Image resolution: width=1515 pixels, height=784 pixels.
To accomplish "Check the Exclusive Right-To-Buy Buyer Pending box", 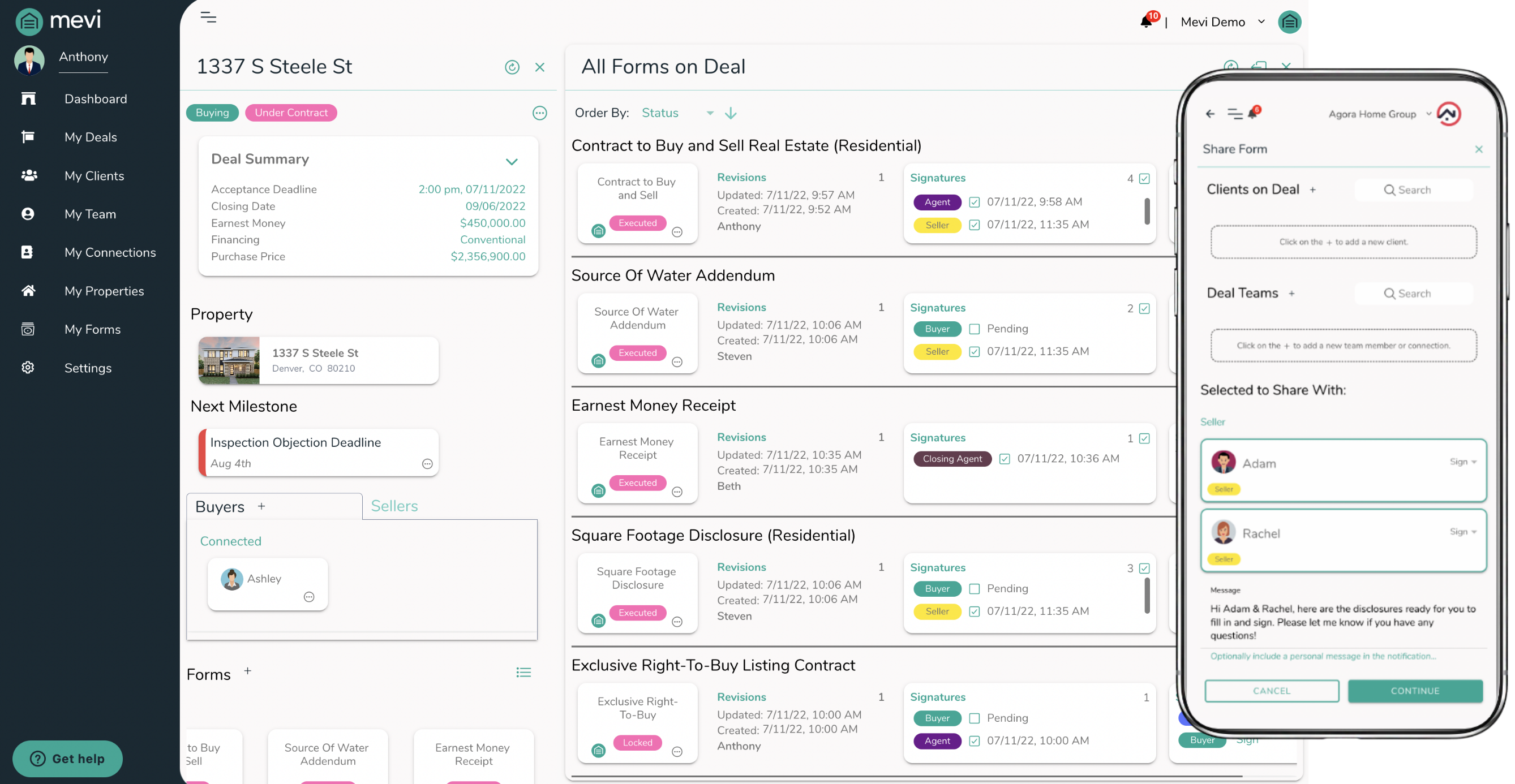I will [975, 718].
